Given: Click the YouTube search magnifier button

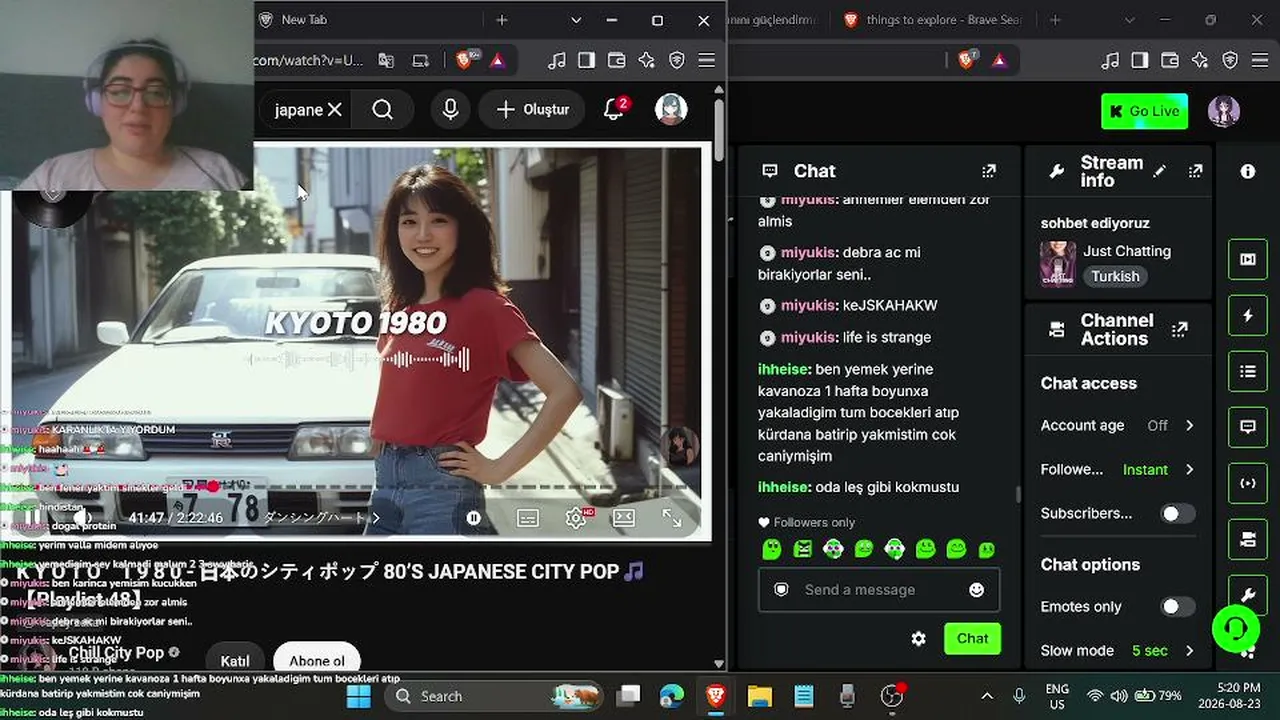Looking at the screenshot, I should pyautogui.click(x=383, y=110).
